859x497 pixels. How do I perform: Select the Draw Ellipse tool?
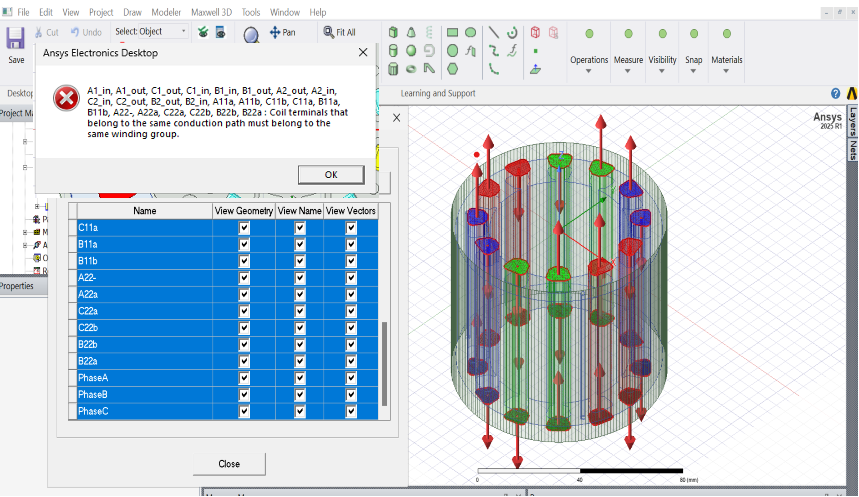click(x=452, y=51)
